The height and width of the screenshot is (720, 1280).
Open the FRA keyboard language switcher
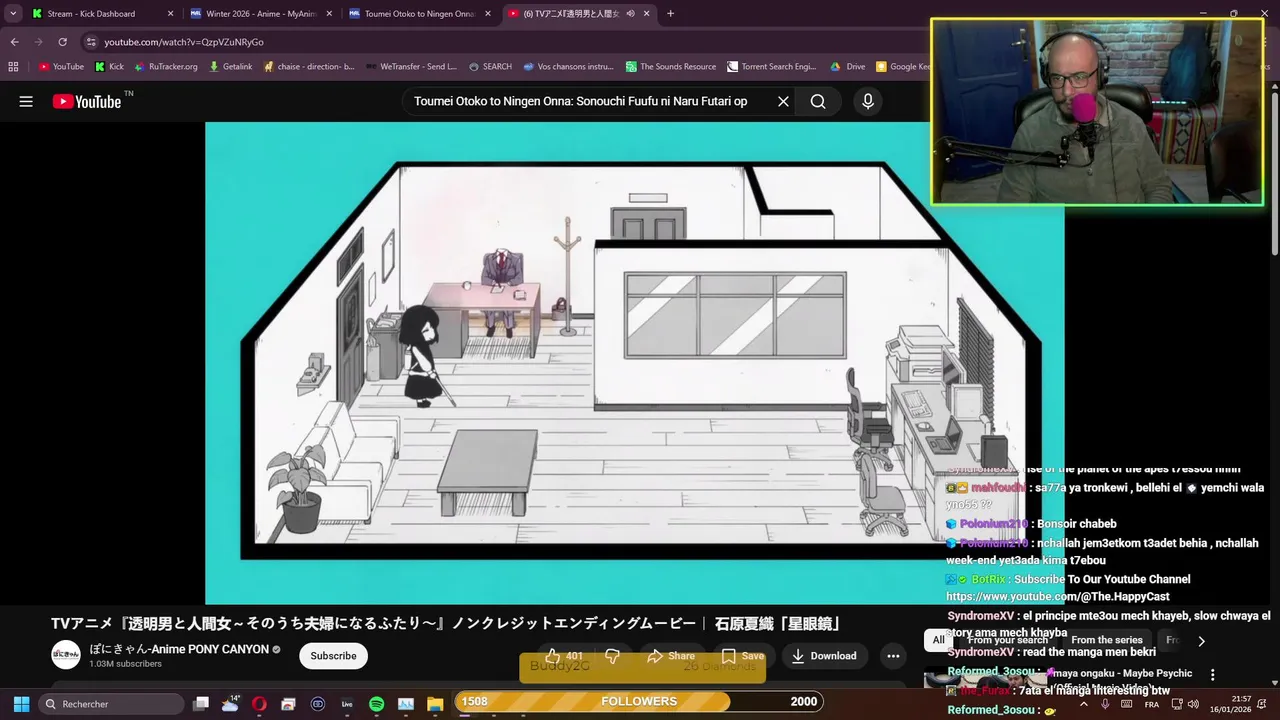pyautogui.click(x=1152, y=704)
